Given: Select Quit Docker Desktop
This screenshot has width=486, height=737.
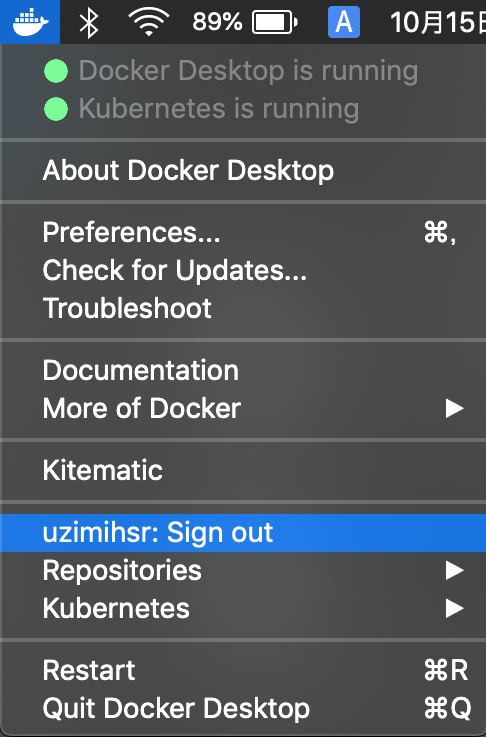Looking at the screenshot, I should pyautogui.click(x=243, y=708).
